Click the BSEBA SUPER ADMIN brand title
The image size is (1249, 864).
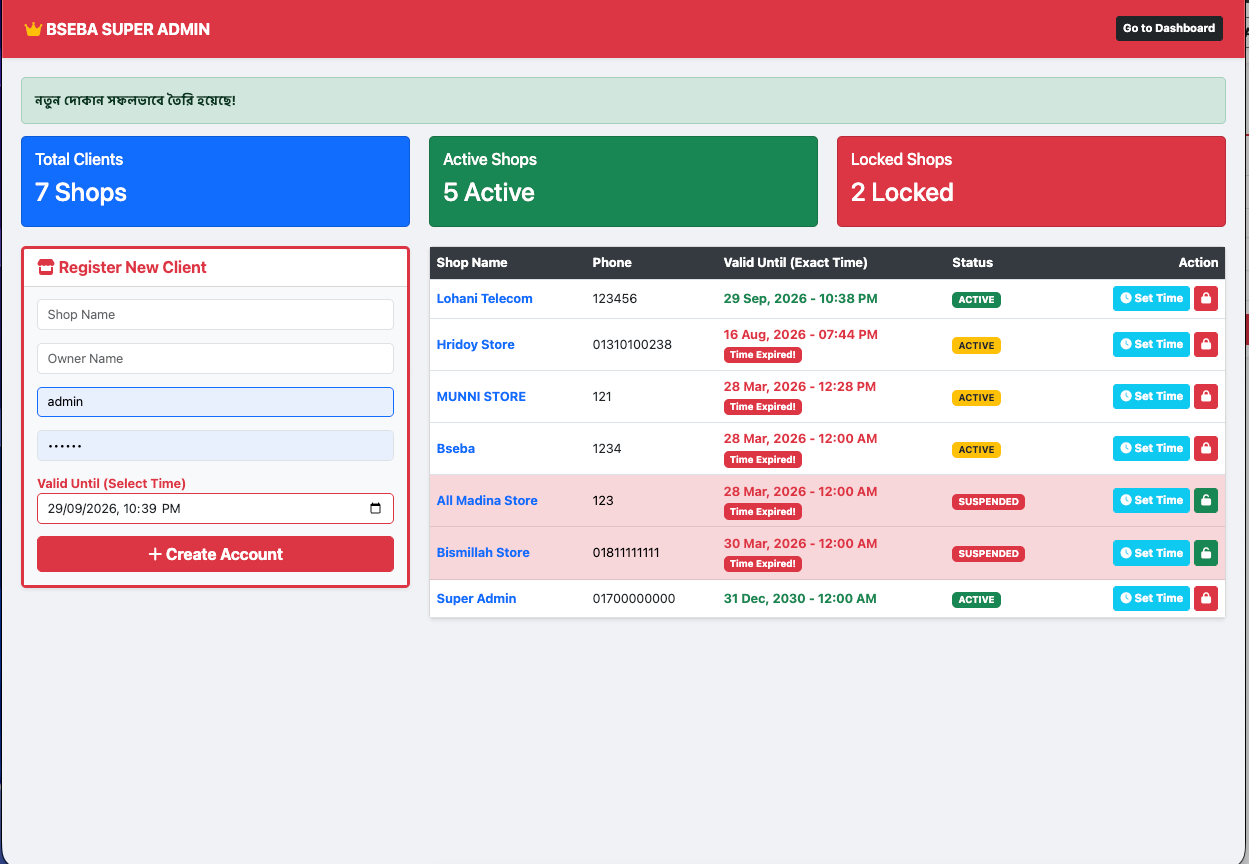click(128, 29)
